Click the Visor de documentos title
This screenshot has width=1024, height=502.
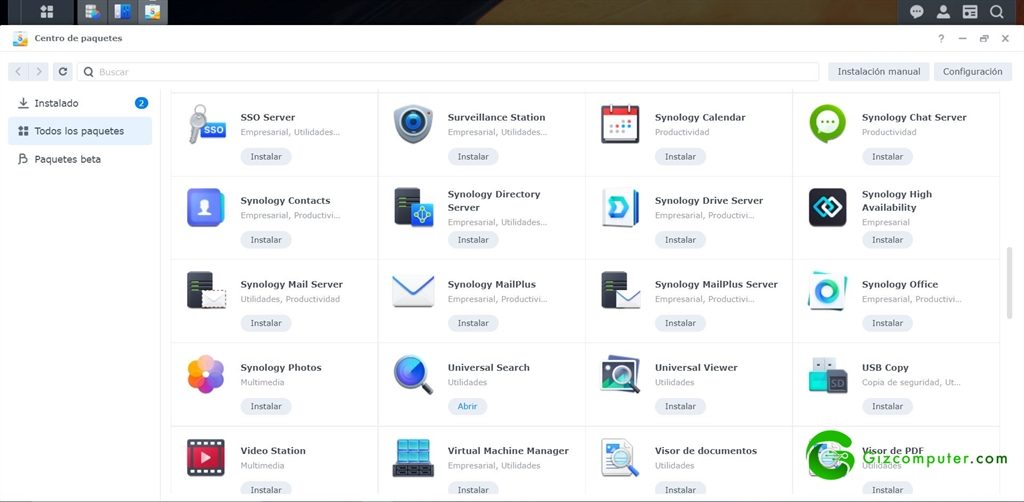706,450
